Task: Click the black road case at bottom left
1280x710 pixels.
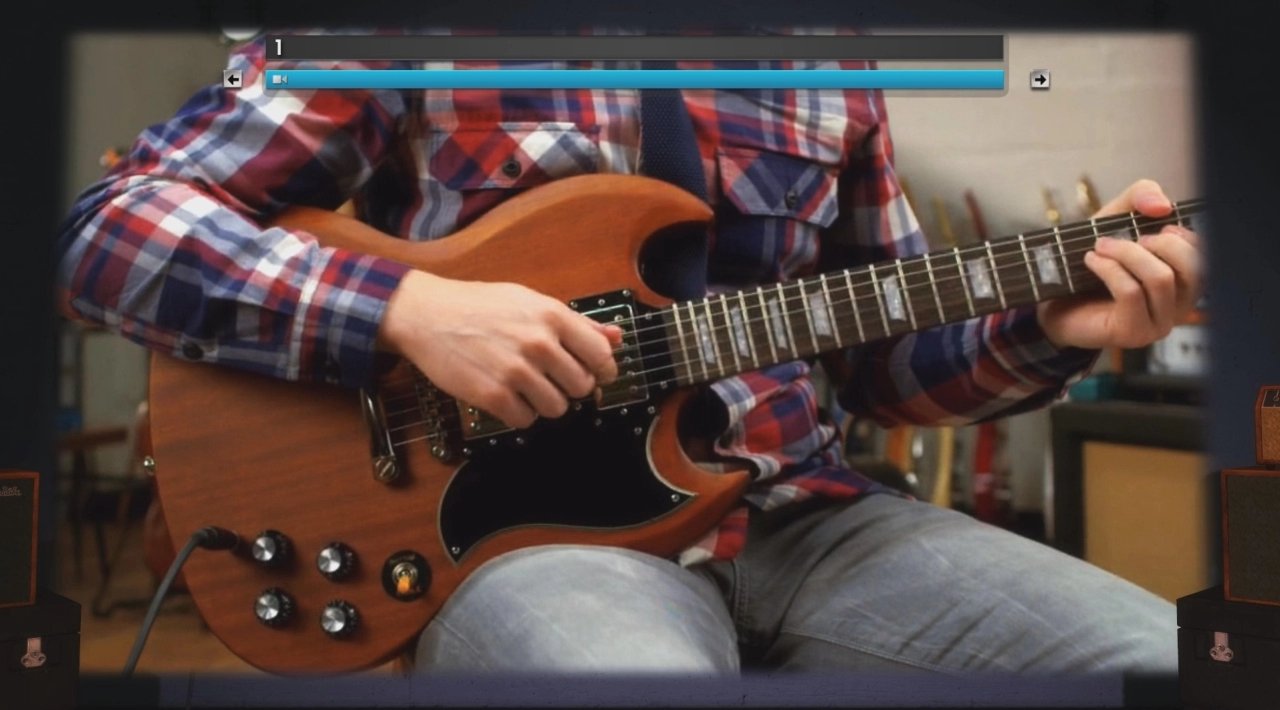Action: pyautogui.click(x=38, y=650)
